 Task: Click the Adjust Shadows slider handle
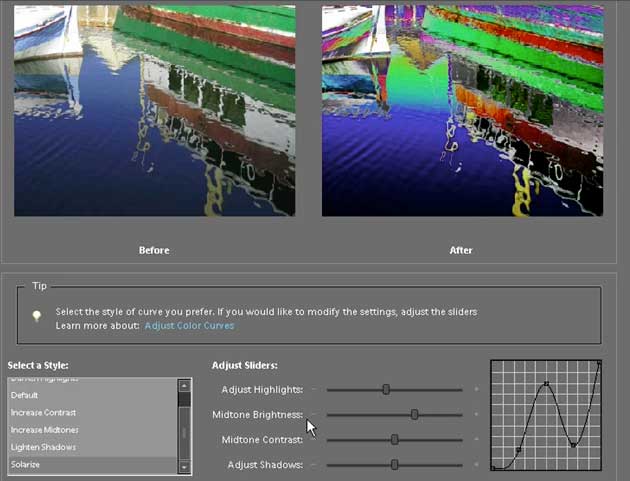(395, 465)
